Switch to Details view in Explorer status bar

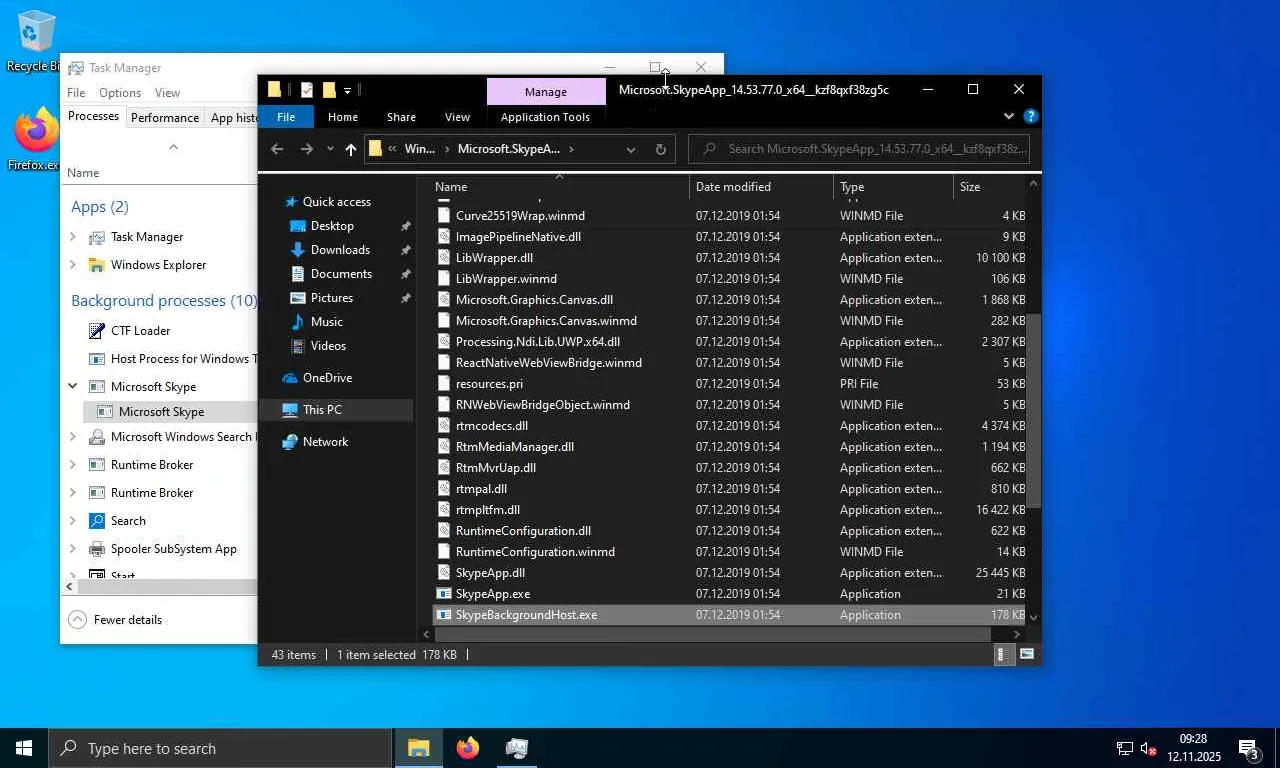click(1002, 654)
